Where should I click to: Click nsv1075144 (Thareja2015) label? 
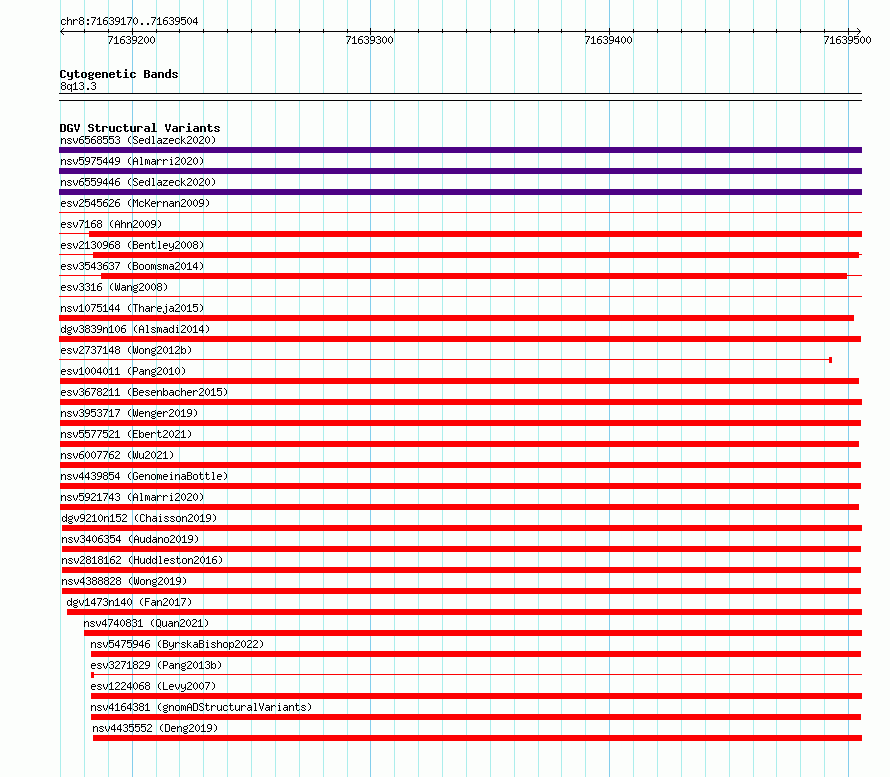pos(132,308)
